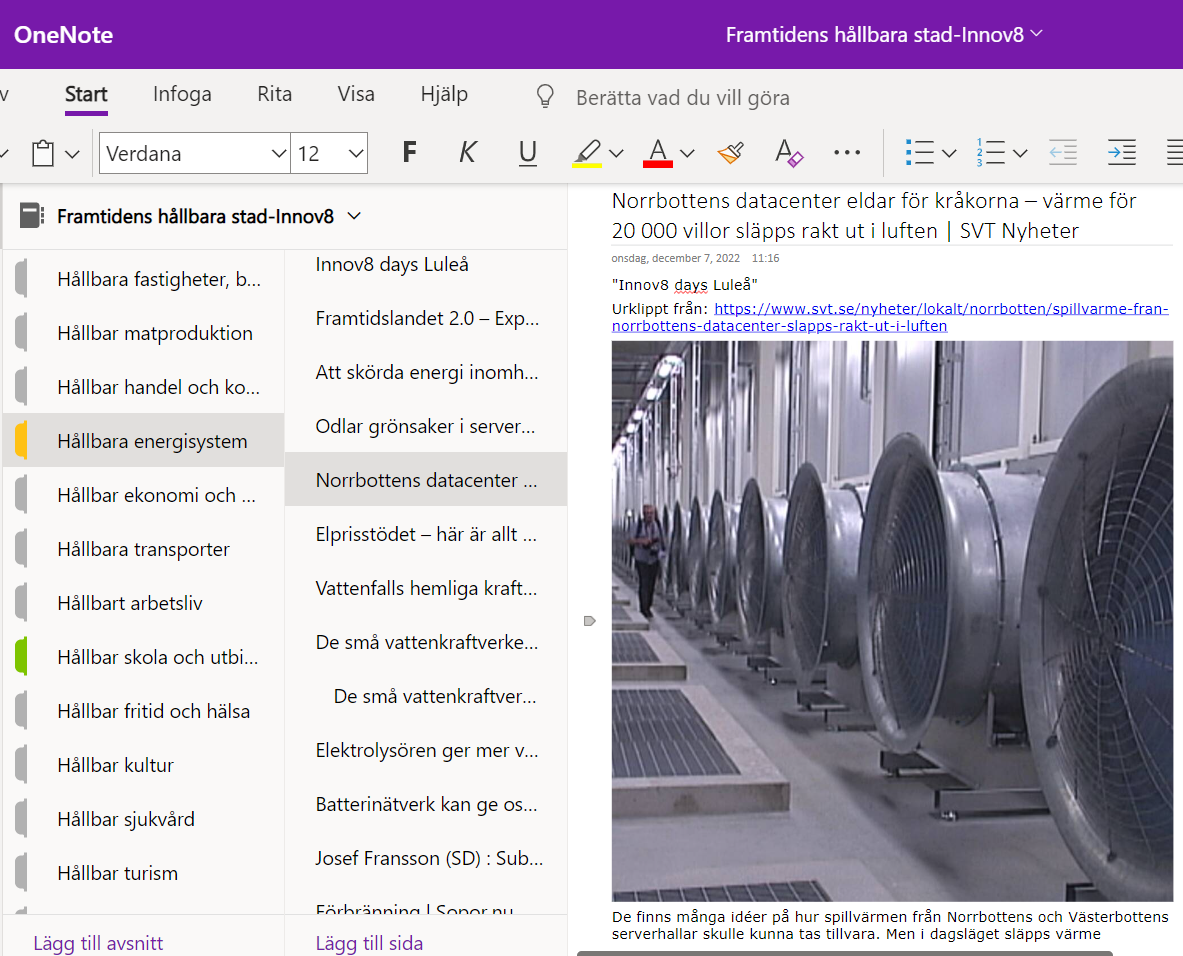Increase indent of paragraph
This screenshot has height=956, width=1183.
1122,152
